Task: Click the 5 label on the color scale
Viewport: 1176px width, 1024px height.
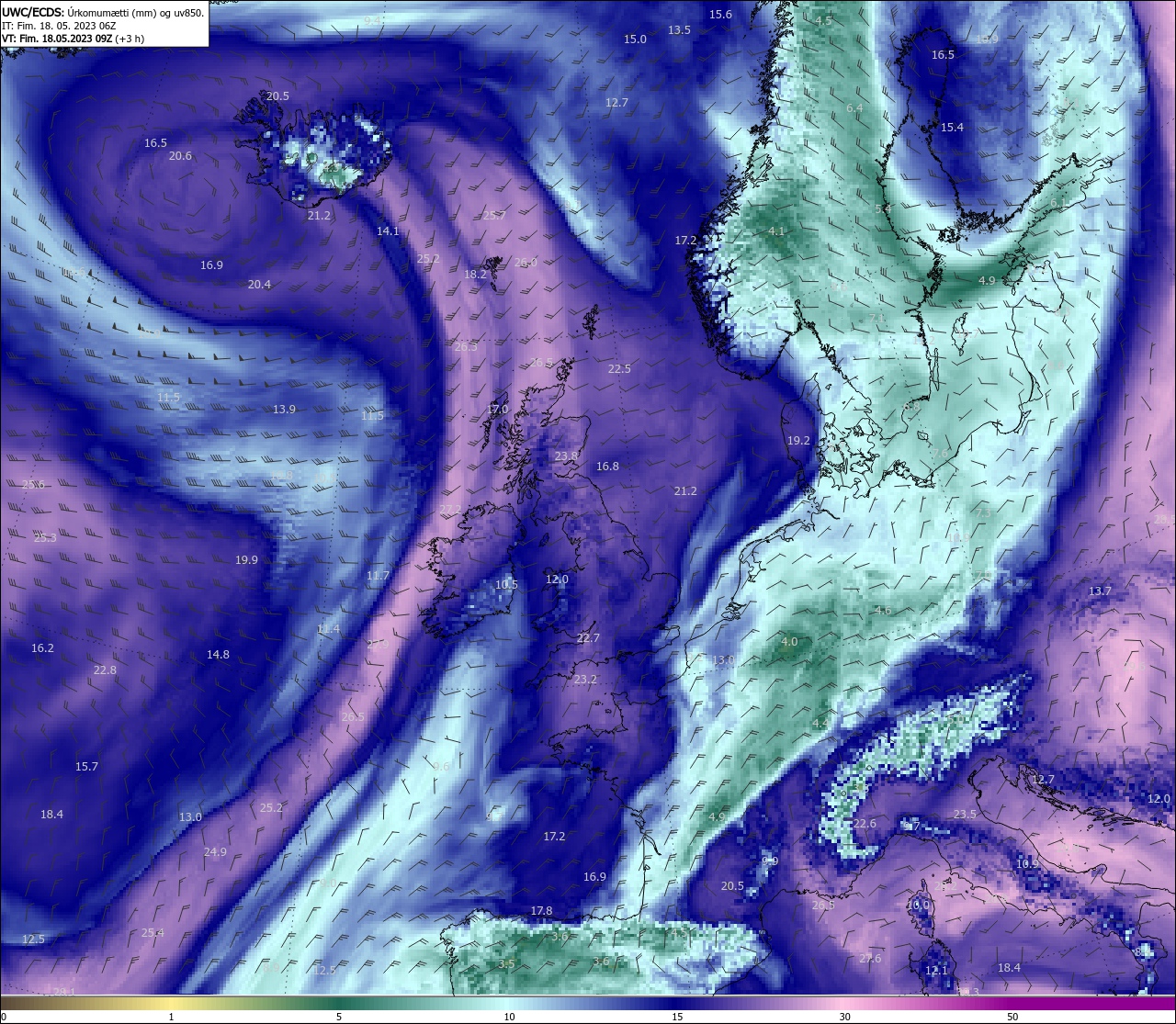Action: pos(339,1017)
